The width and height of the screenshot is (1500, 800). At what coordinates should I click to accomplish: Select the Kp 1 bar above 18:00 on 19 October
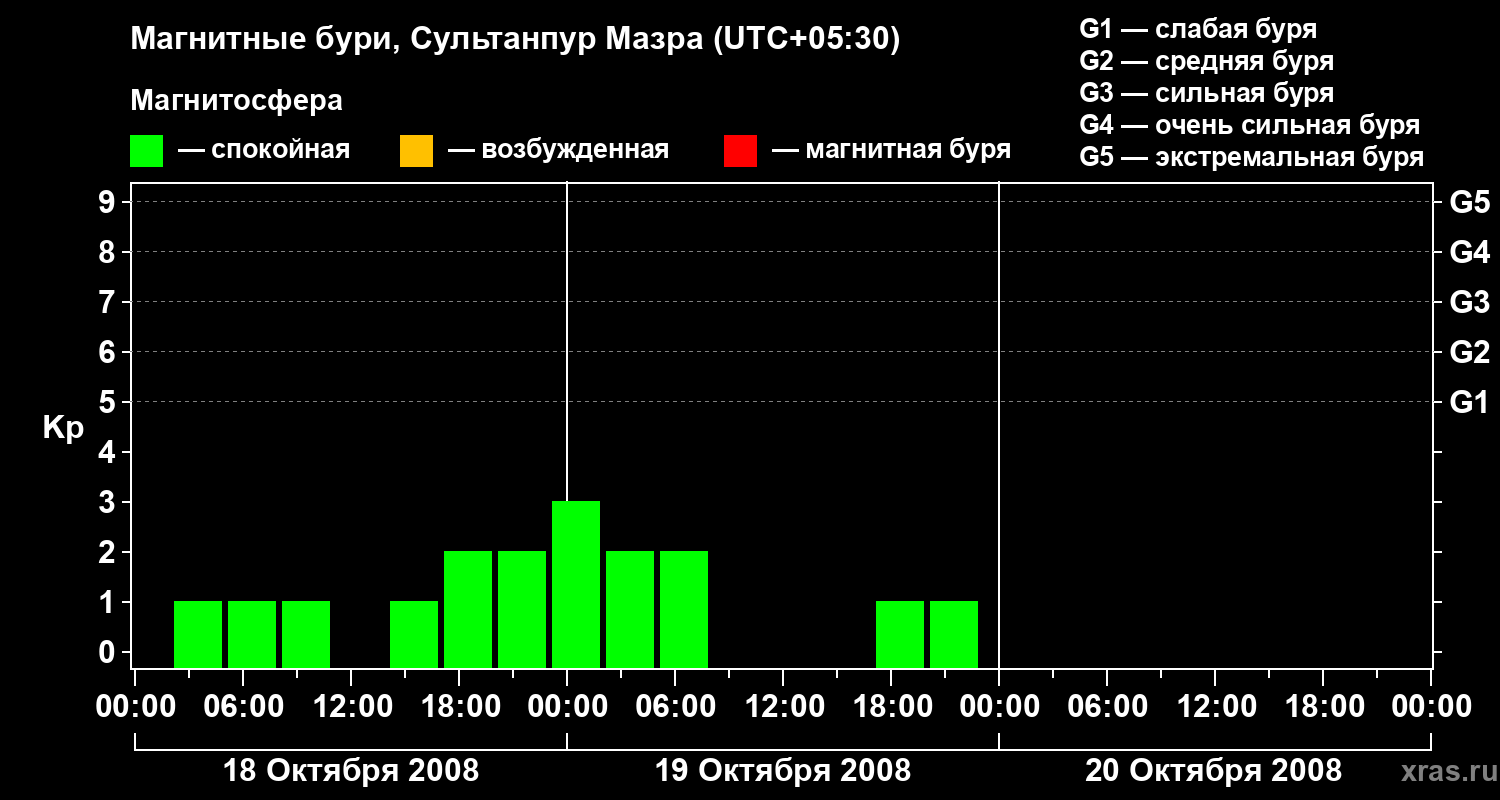[x=900, y=634]
